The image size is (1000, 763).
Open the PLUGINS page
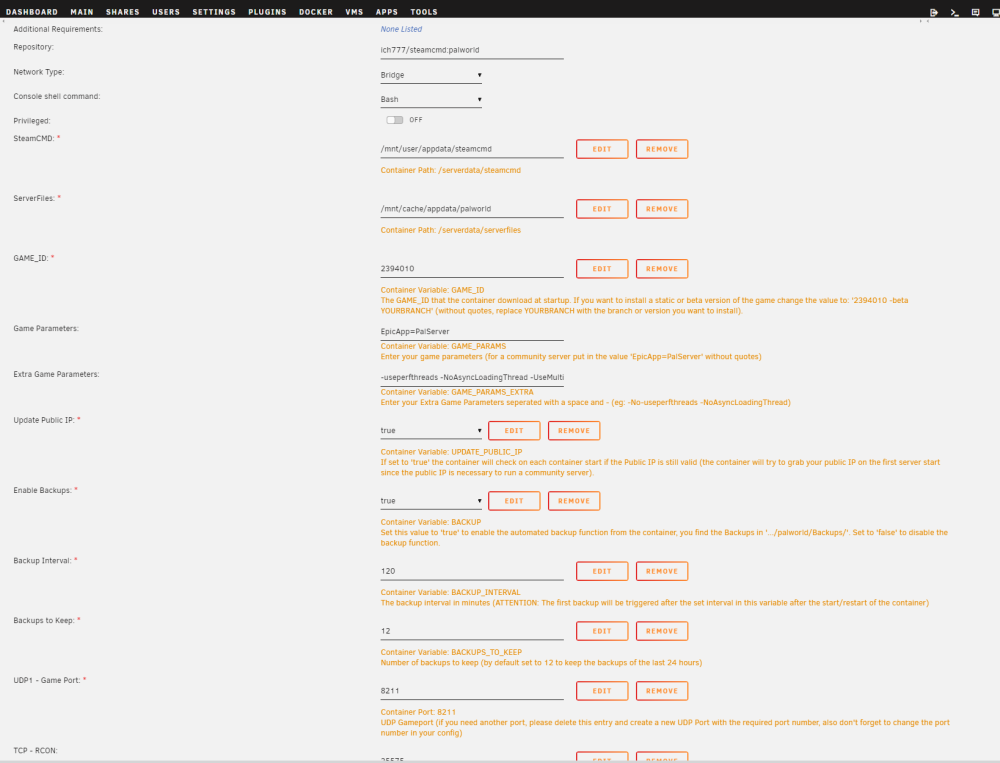coord(267,12)
